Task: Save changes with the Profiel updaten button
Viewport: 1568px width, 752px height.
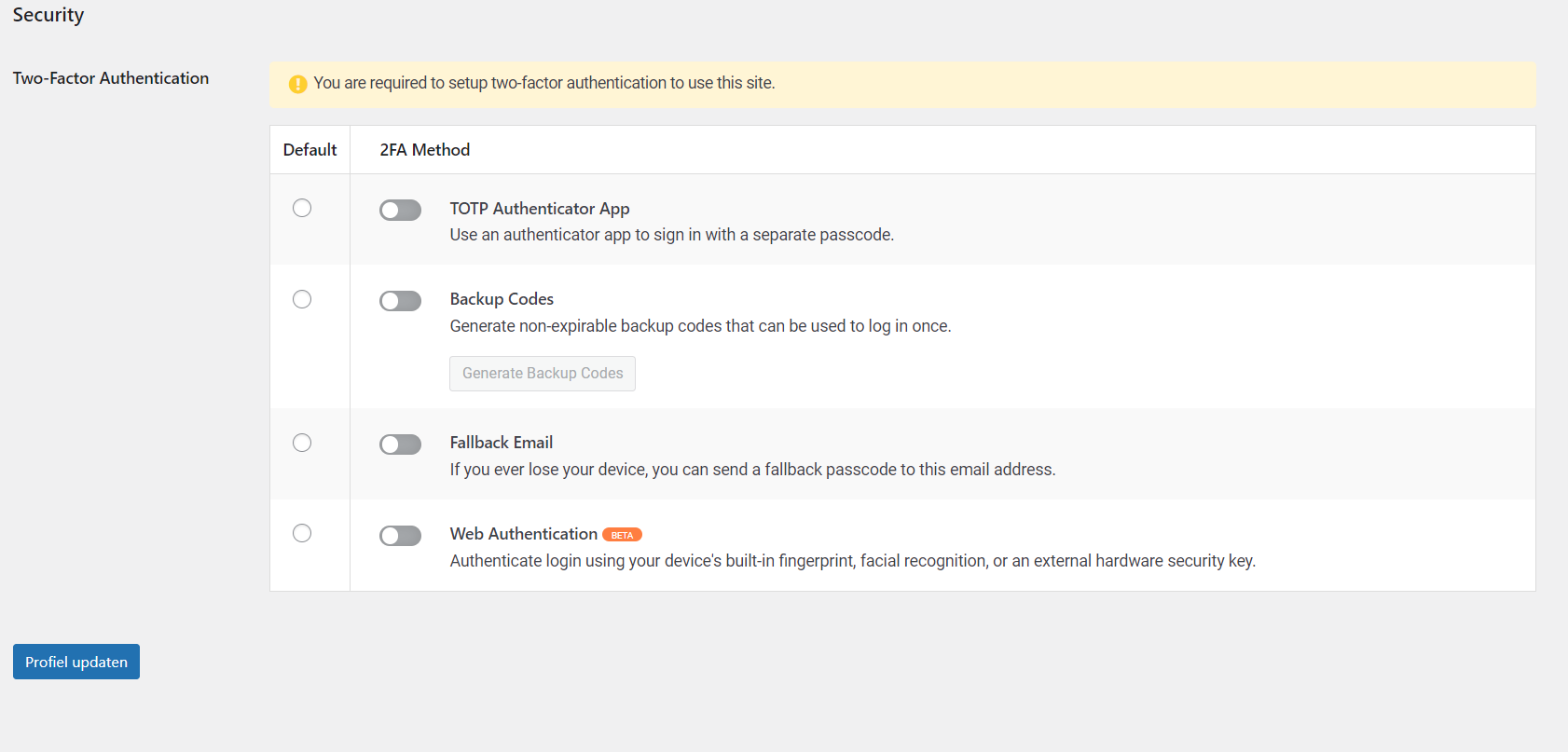Action: (76, 662)
